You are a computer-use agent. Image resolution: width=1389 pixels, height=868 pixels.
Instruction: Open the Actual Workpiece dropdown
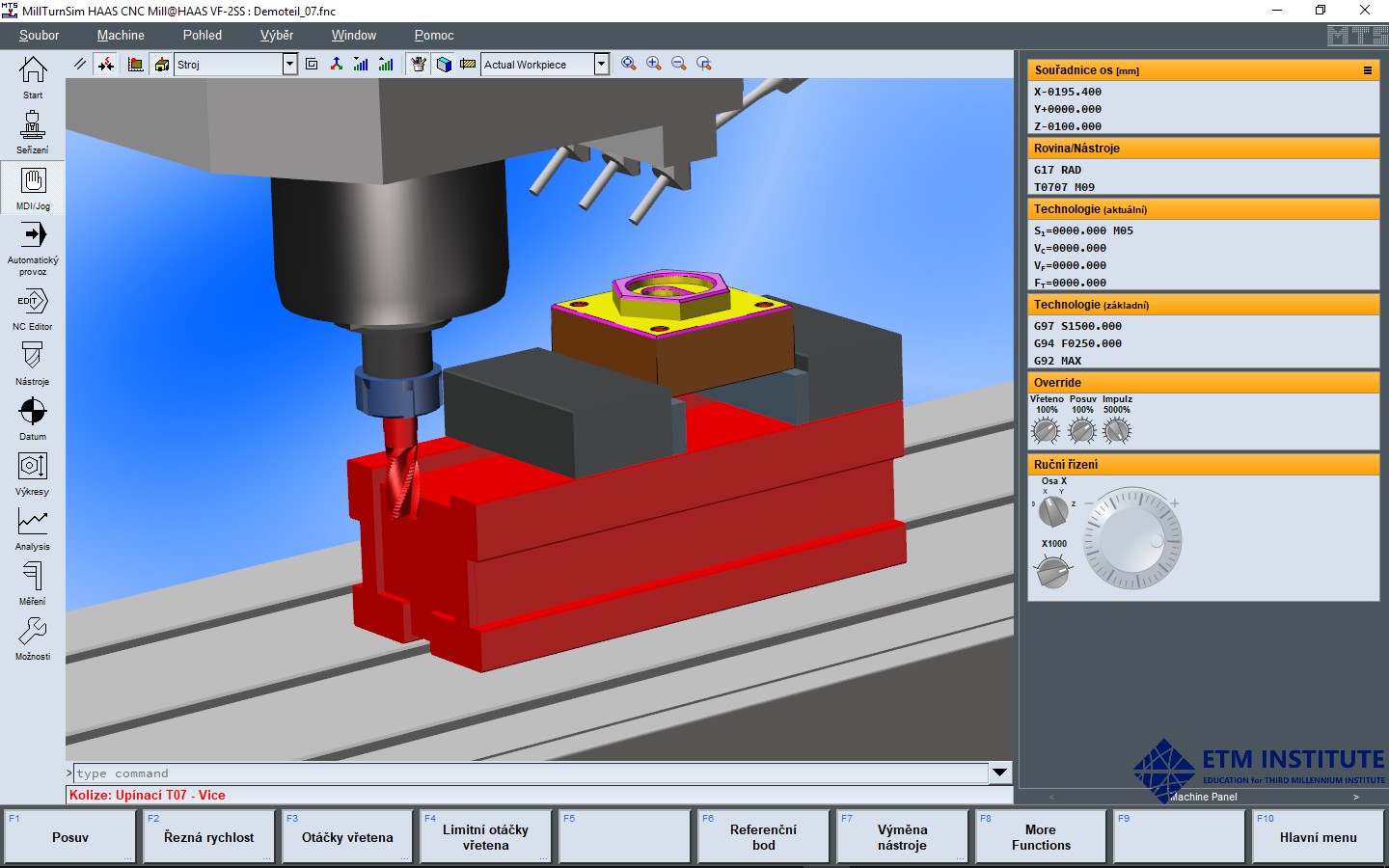[602, 64]
